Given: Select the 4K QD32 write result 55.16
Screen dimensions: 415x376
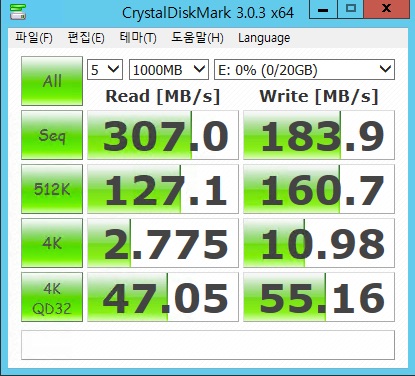Looking at the screenshot, I should click(x=319, y=297).
